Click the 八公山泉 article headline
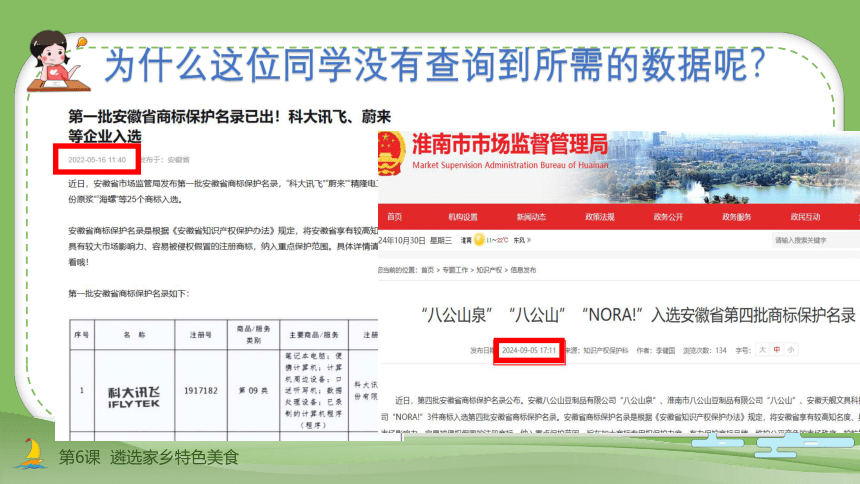 point(638,315)
